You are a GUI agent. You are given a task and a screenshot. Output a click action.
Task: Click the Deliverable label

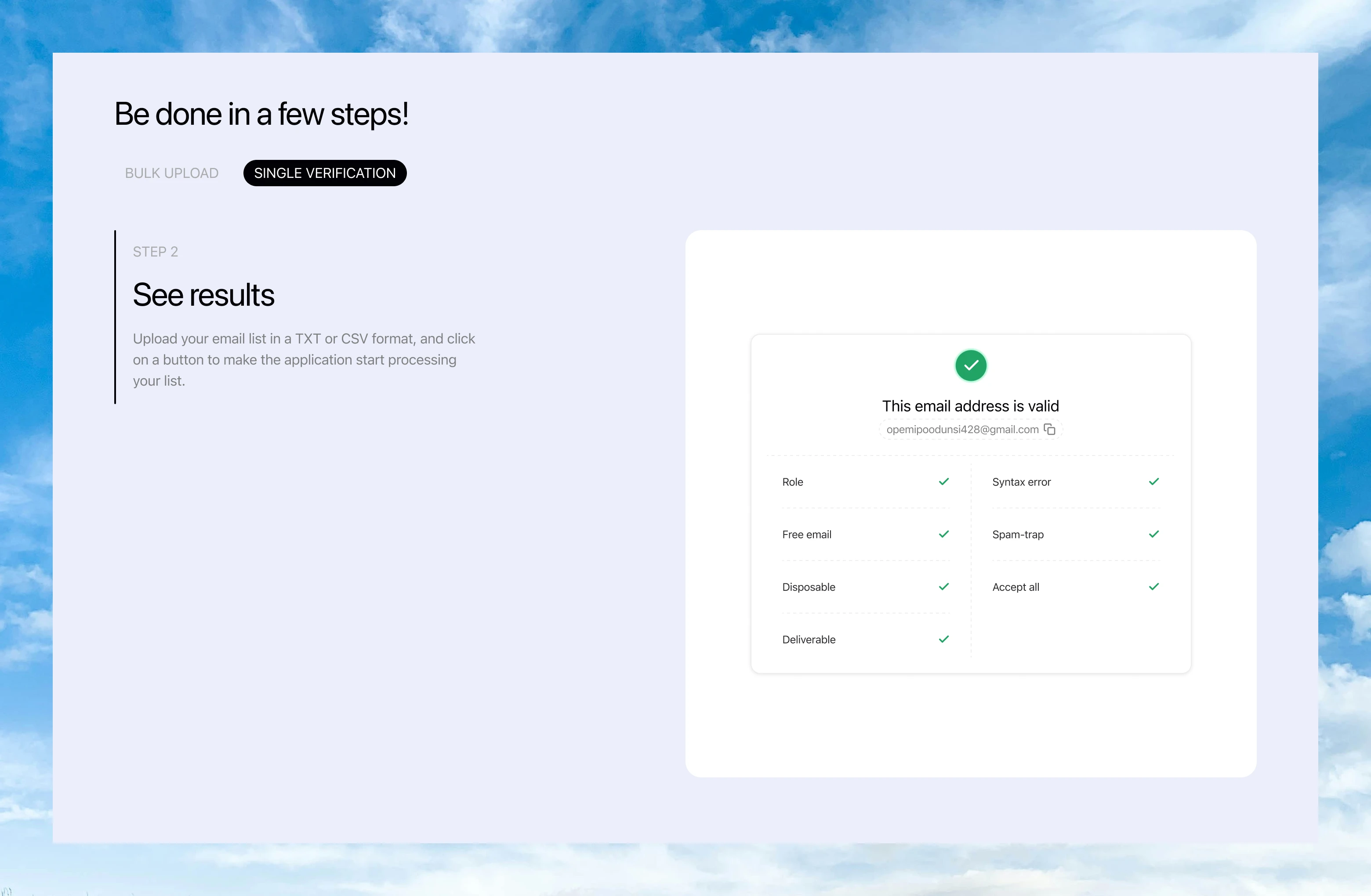[808, 640]
